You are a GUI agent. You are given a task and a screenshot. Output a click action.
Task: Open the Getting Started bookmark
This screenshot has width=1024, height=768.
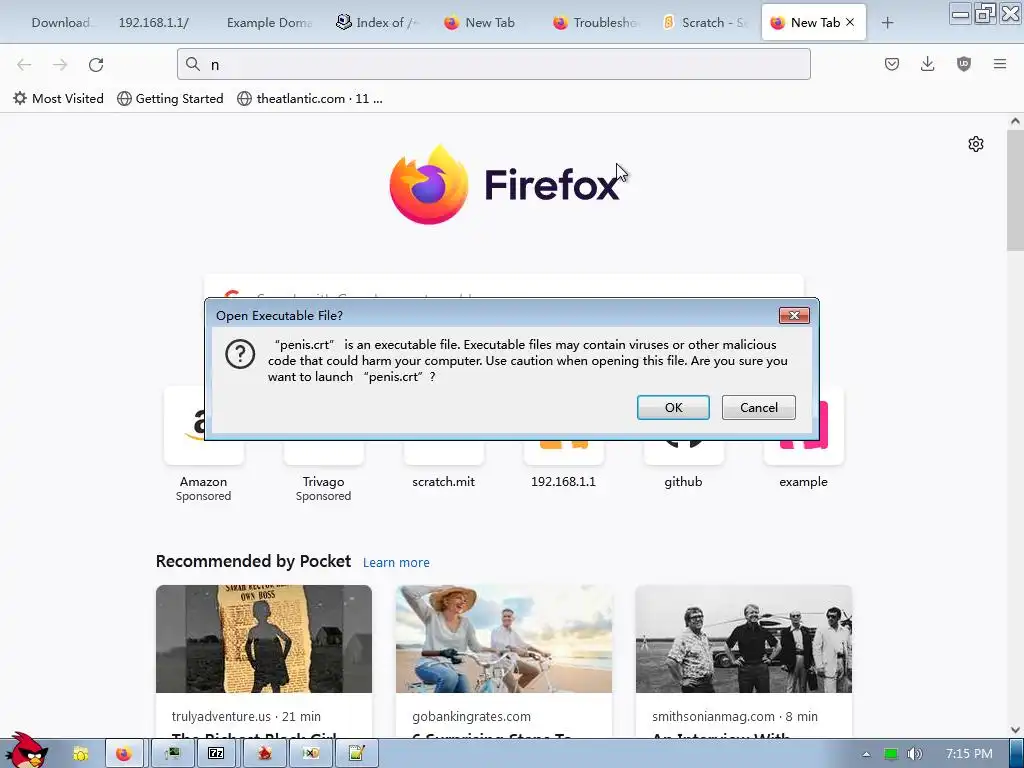coord(170,99)
